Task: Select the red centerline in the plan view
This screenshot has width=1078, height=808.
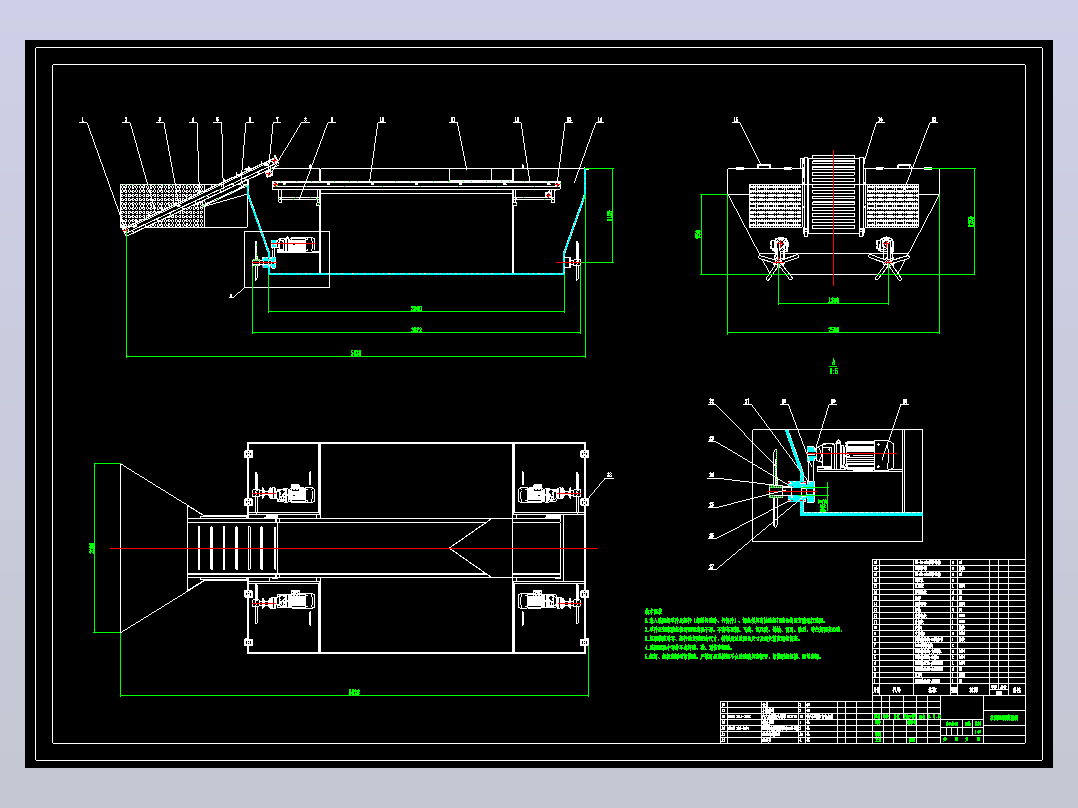Action: 353,548
